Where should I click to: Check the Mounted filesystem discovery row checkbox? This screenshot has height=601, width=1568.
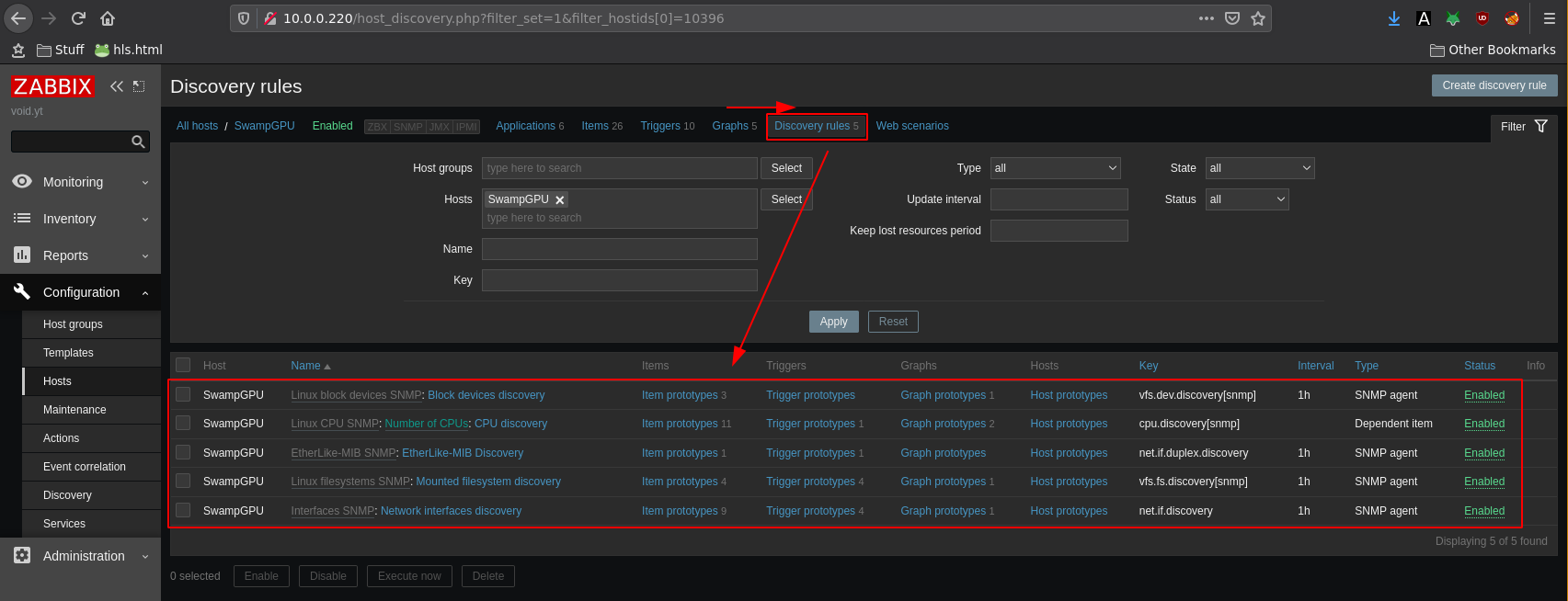183,481
